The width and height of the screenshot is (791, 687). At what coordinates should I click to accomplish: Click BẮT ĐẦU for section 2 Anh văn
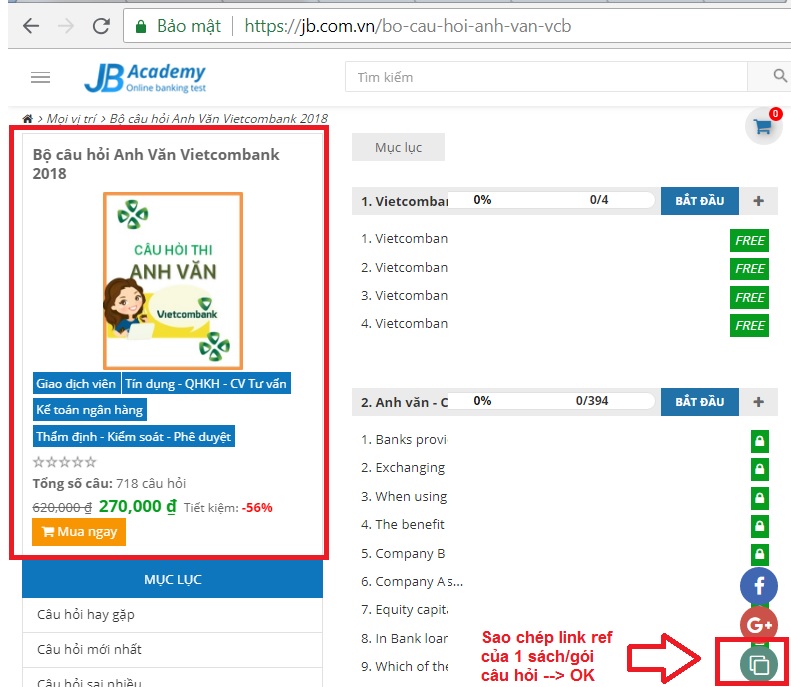[x=700, y=402]
